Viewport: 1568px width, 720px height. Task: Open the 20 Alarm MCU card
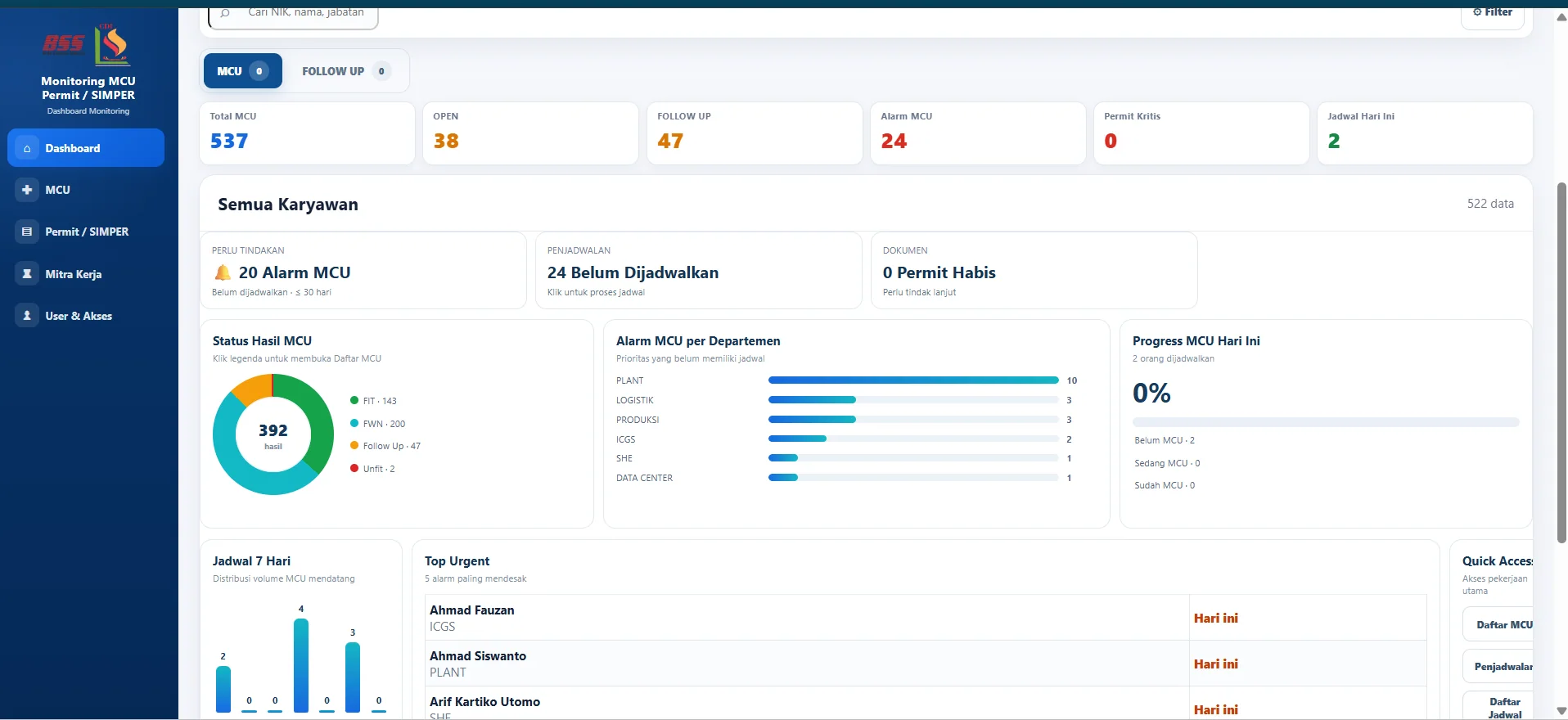point(363,271)
